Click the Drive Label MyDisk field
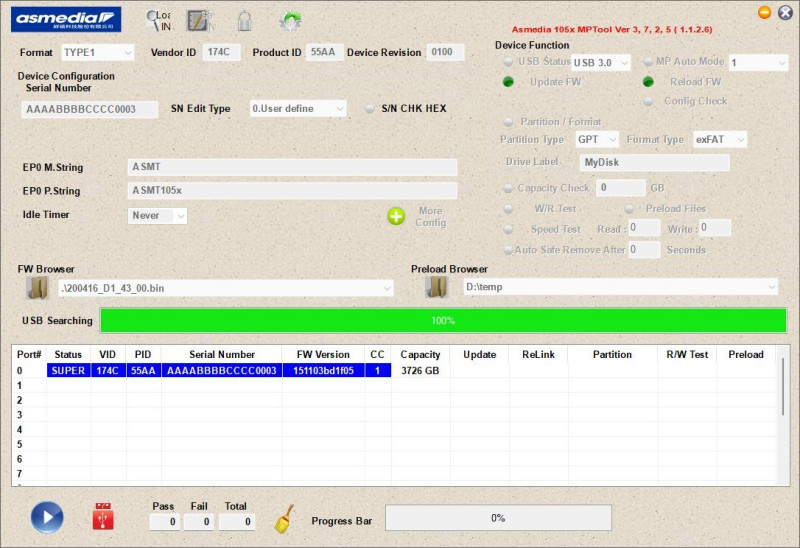This screenshot has height=548, width=800. coord(655,163)
